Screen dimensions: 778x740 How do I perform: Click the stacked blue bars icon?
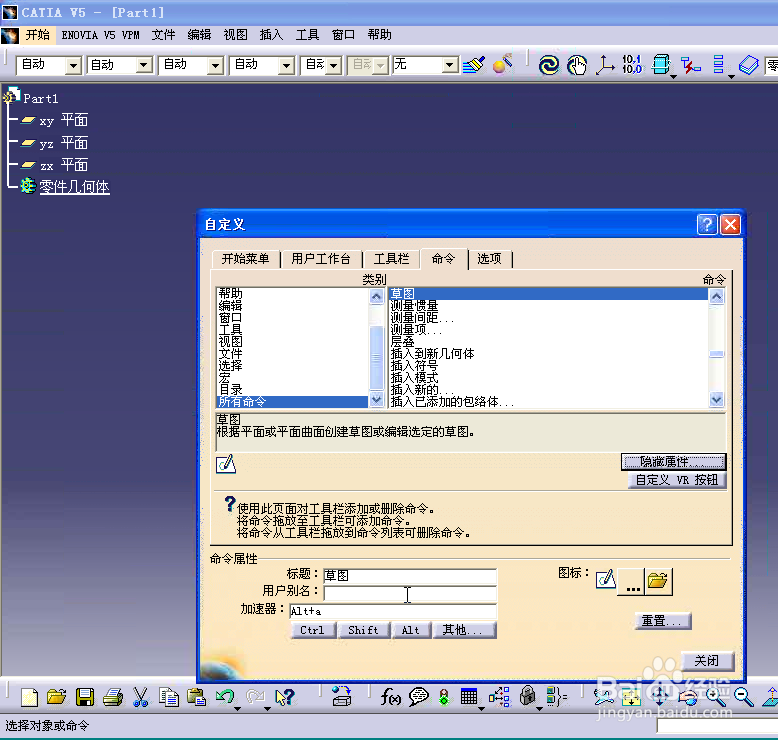pyautogui.click(x=718, y=65)
